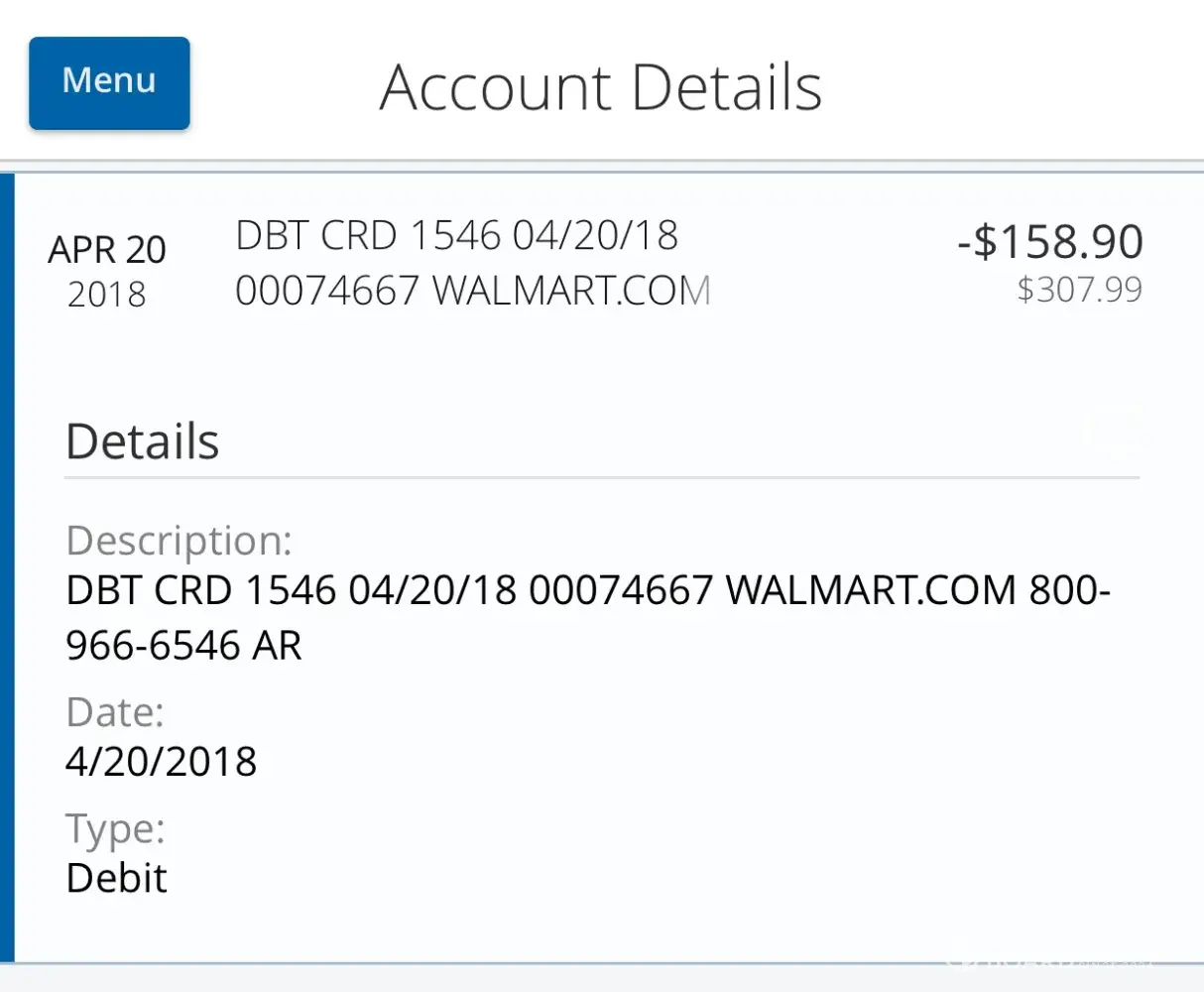Click the Type: field label
Screen dimensions: 1204x992
(115, 828)
